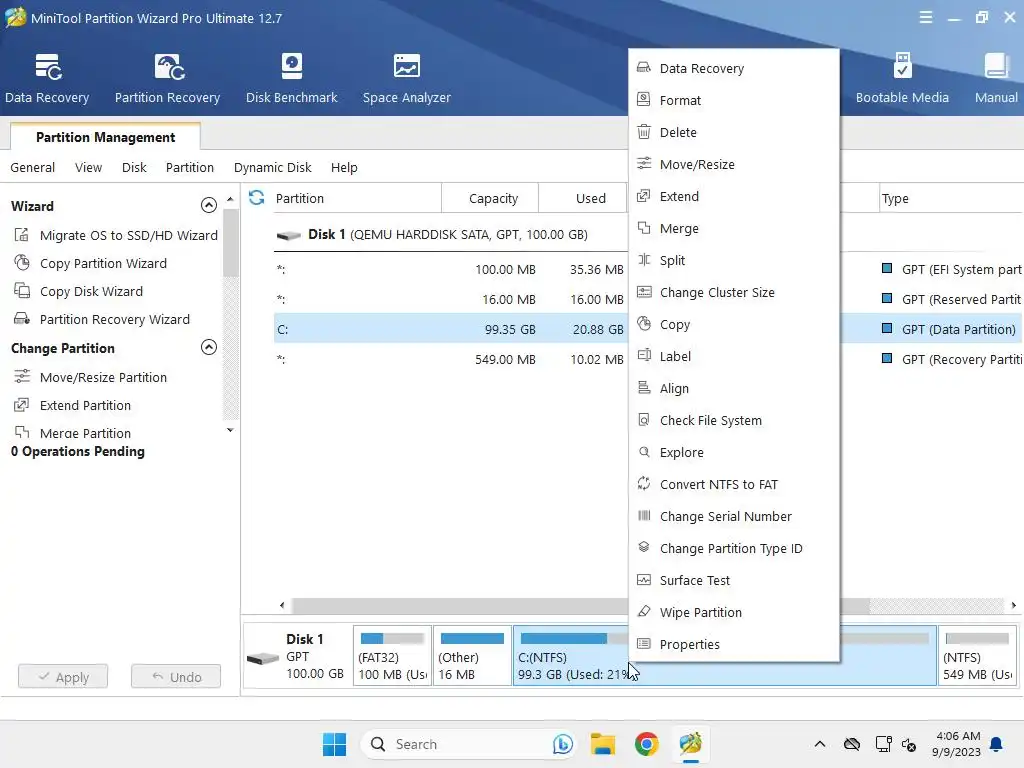This screenshot has height=768, width=1024.
Task: Collapse the Change Partition section
Action: 208,347
